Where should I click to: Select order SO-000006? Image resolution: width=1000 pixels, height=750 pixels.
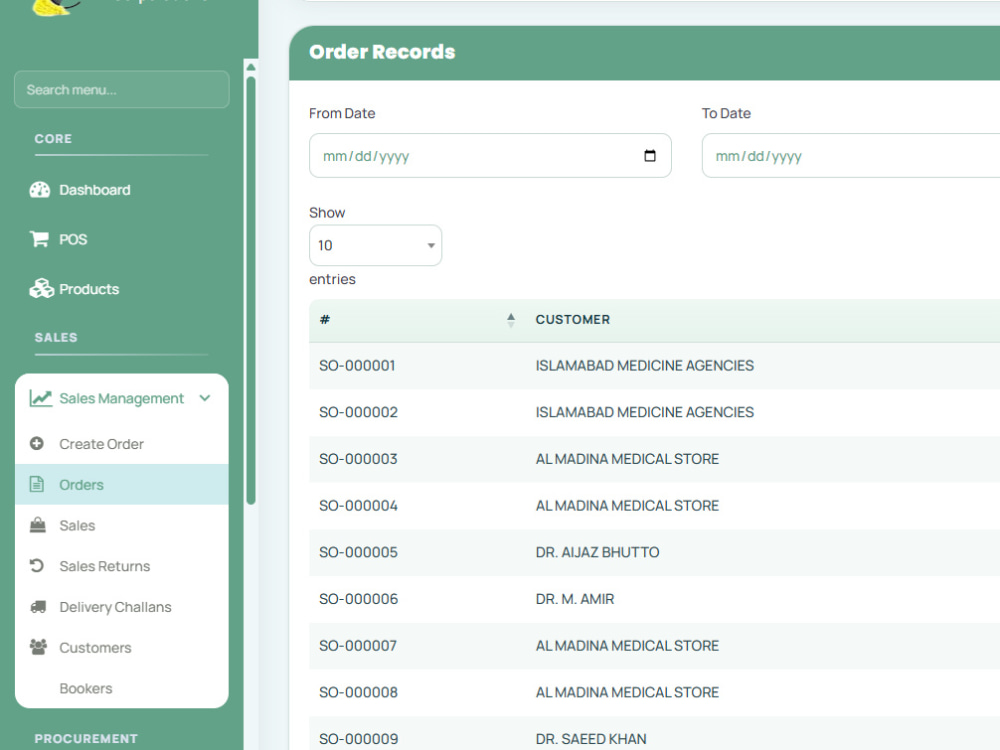[358, 599]
